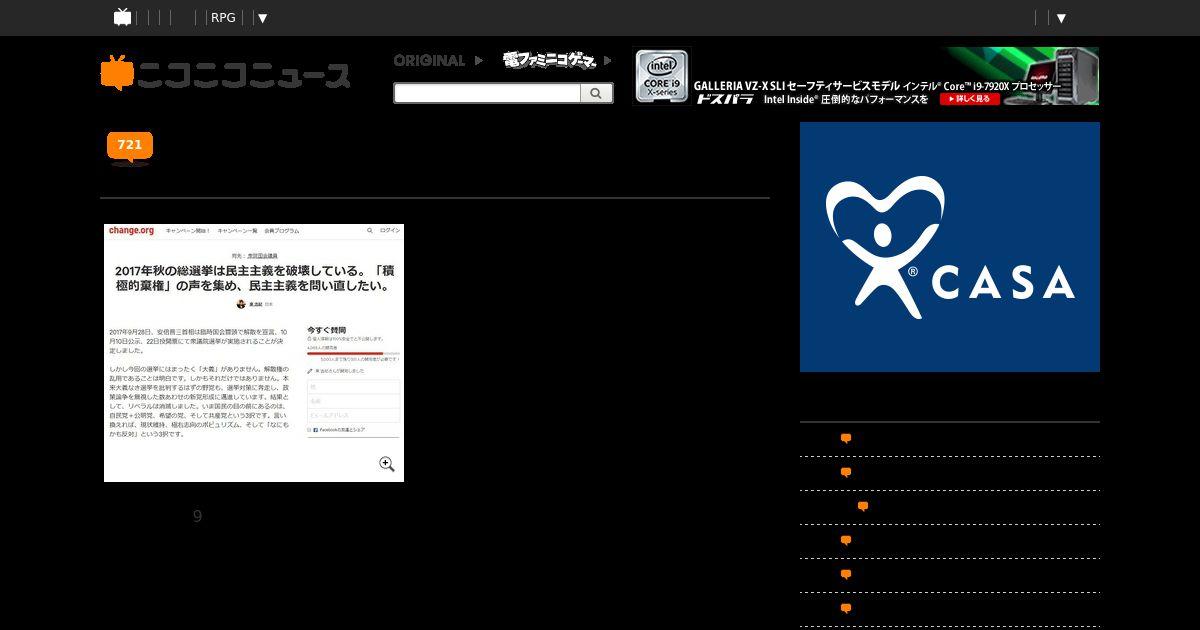This screenshot has height=630, width=1200.
Task: Open the GALLERIA VZ-X SLI banner ad
Action: (867, 76)
